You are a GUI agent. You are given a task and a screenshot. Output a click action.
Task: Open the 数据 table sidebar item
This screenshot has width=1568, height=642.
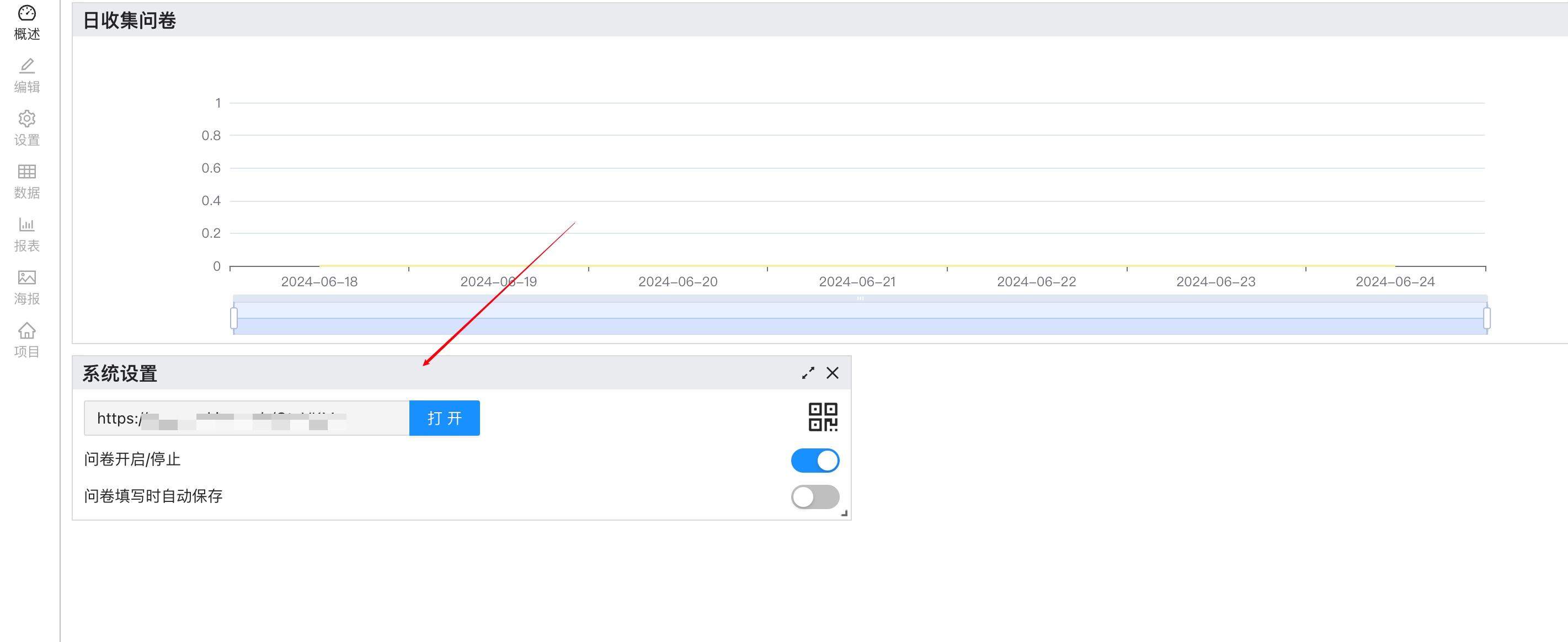coord(27,181)
